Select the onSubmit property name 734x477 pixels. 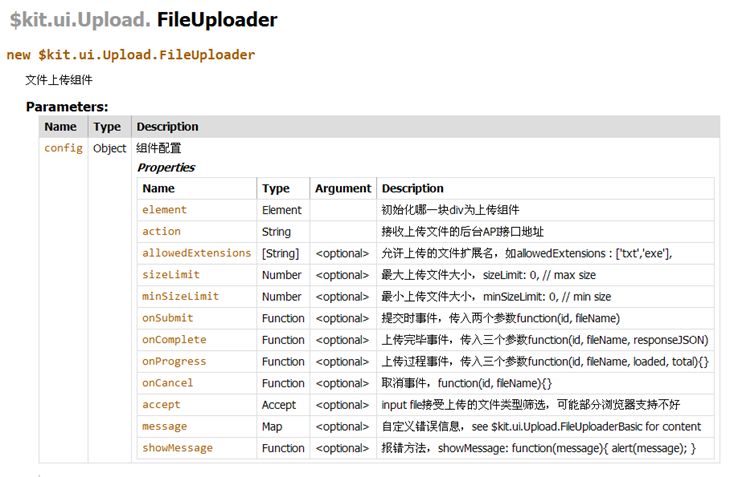pyautogui.click(x=168, y=318)
